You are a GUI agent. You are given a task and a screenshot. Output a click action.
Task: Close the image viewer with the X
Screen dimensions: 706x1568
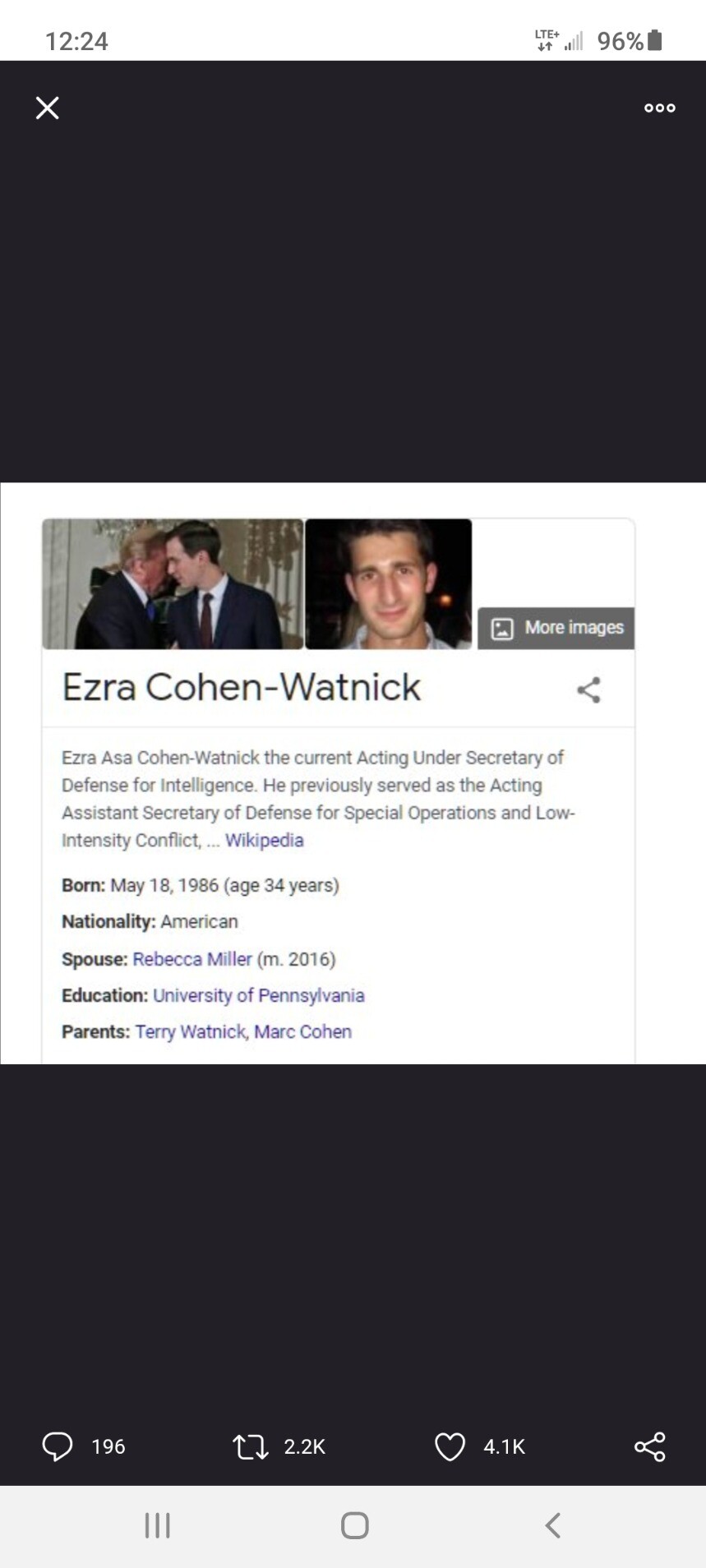[48, 108]
